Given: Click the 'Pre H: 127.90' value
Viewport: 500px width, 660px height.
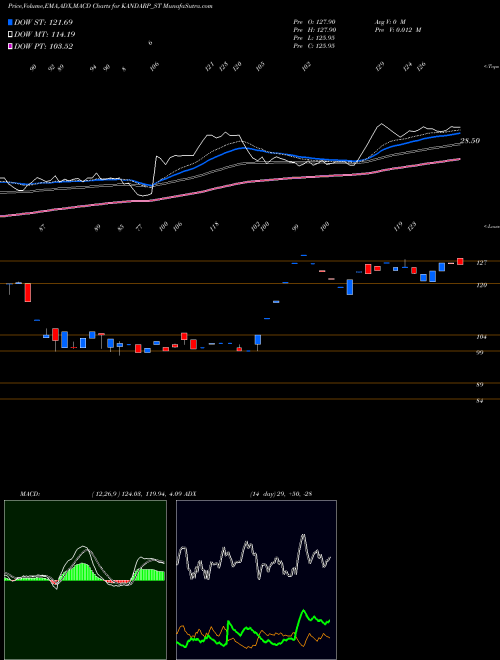Looking at the screenshot, I should point(314,30).
